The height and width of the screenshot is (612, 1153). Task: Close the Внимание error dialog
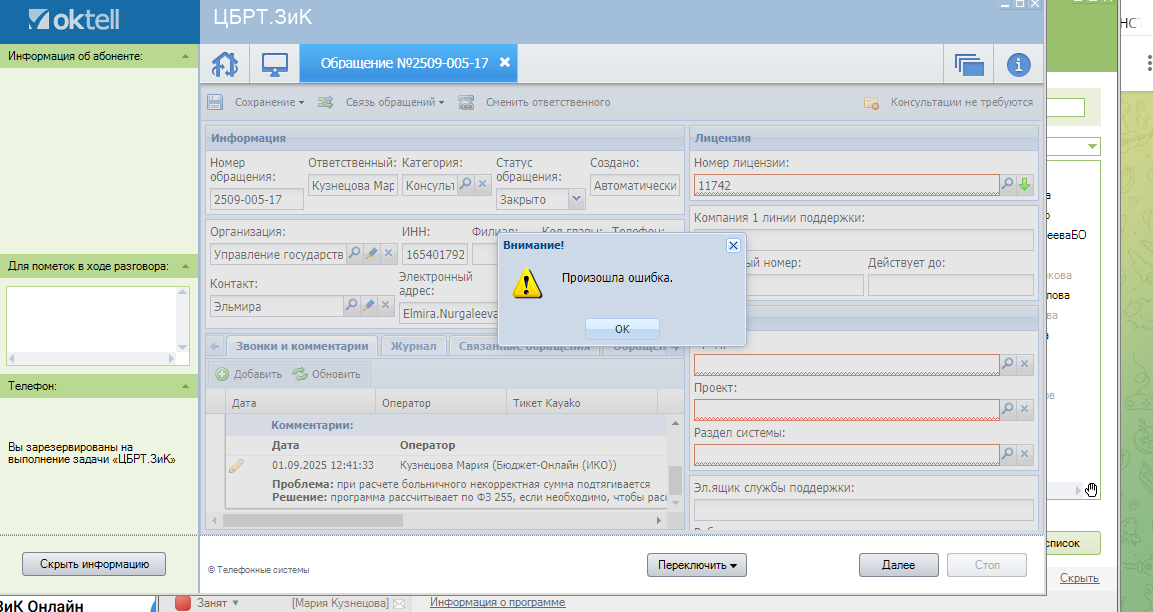click(733, 246)
